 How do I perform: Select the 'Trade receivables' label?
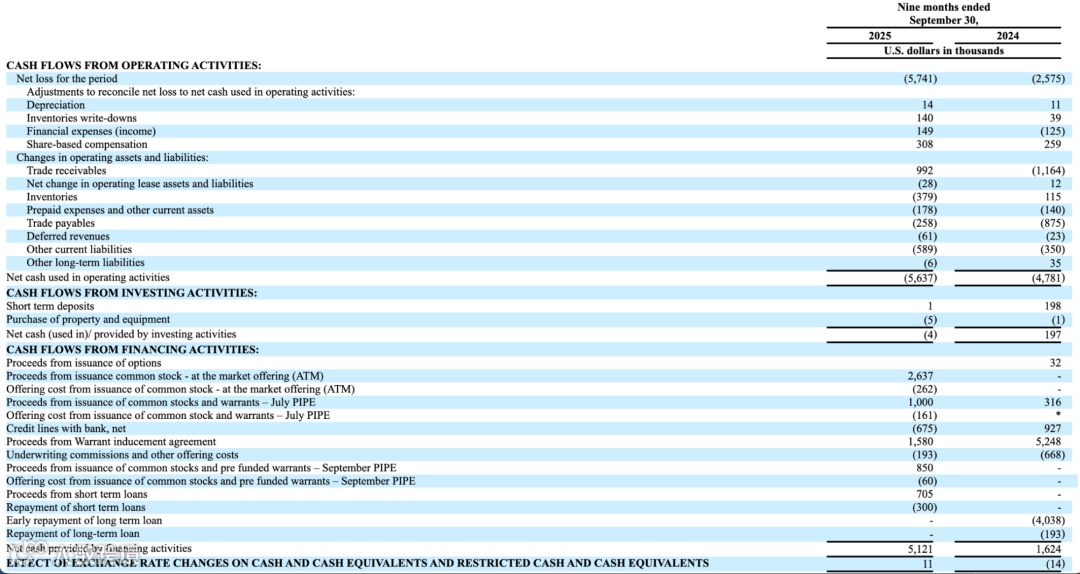(66, 170)
